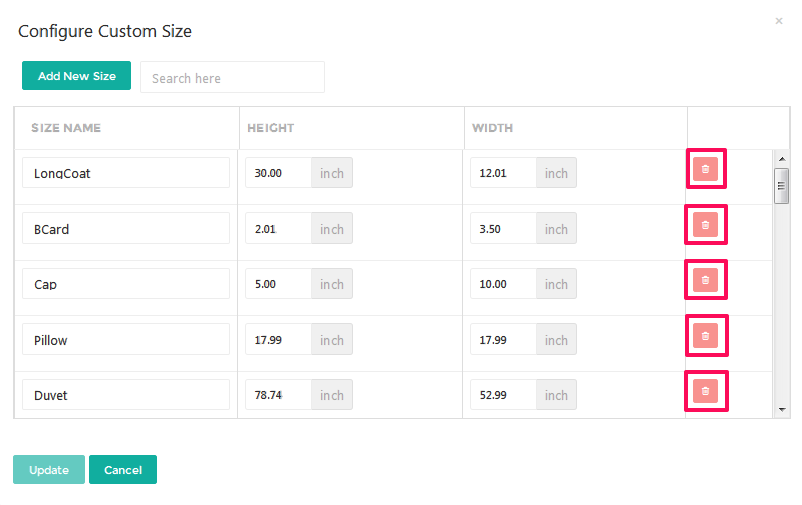Delete the Duvet size row
The image size is (802, 505).
coord(705,391)
